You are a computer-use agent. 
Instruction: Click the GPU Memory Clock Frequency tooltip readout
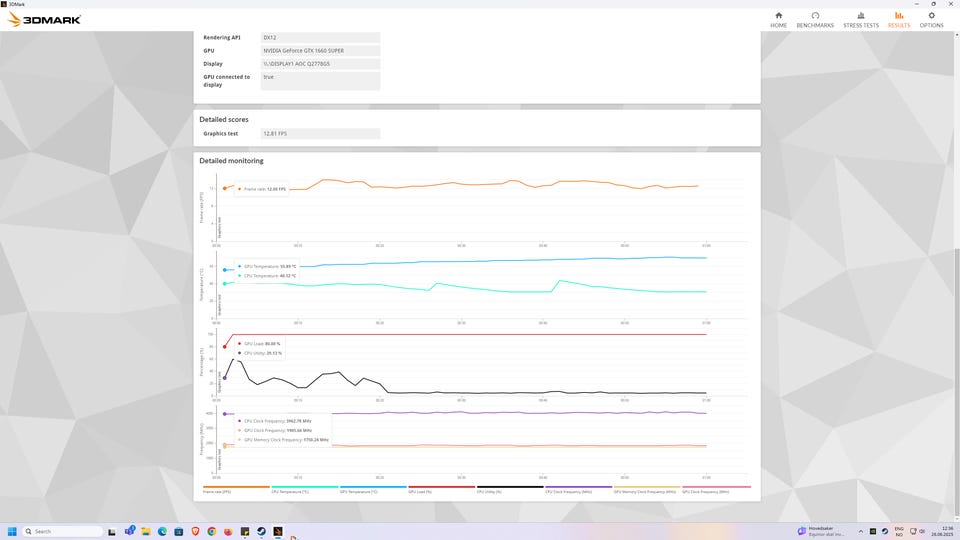[x=283, y=440]
